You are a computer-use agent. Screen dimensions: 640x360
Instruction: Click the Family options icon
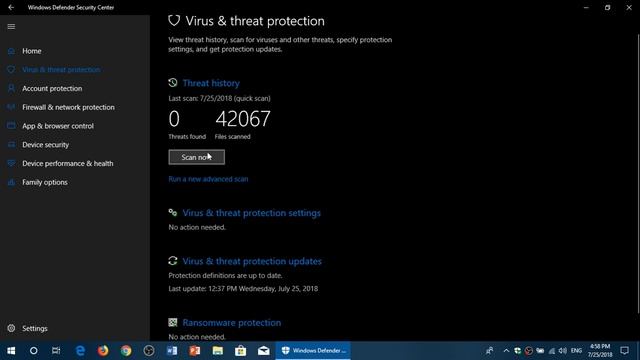pyautogui.click(x=11, y=182)
